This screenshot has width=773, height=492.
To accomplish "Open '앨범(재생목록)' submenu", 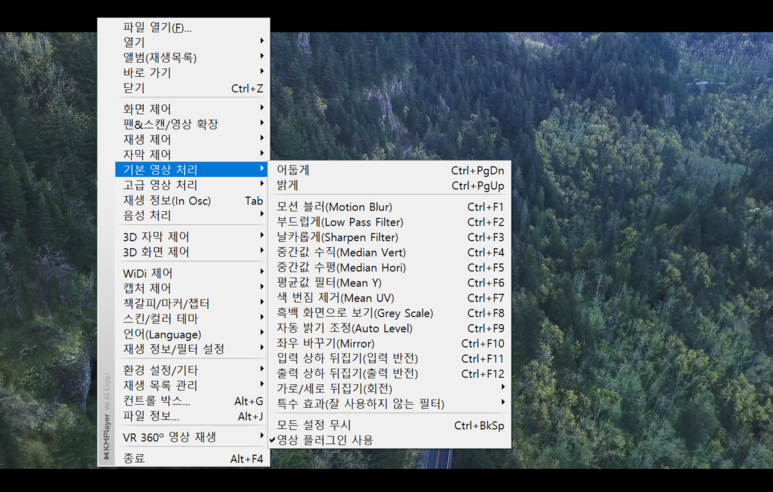I will [191, 58].
